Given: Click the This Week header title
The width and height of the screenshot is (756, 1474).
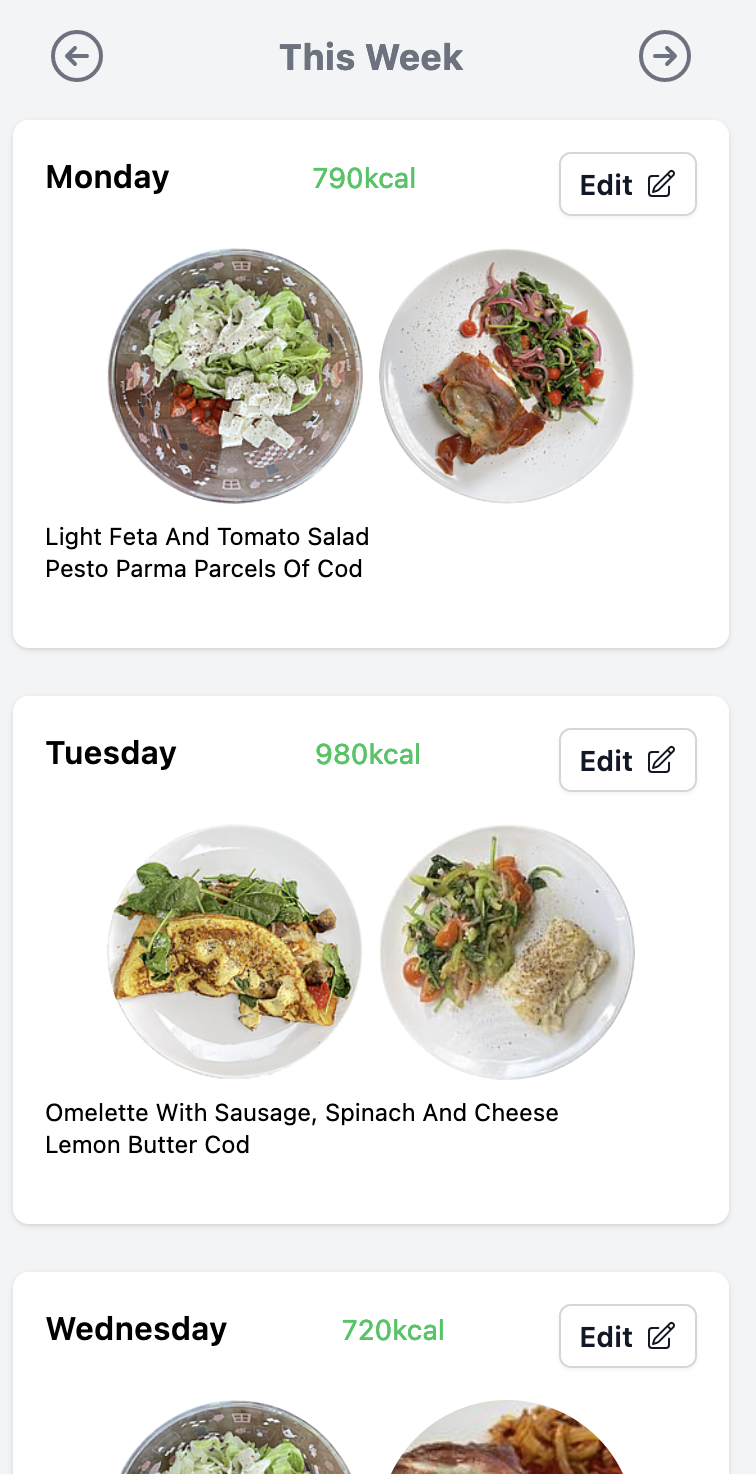Looking at the screenshot, I should [371, 57].
